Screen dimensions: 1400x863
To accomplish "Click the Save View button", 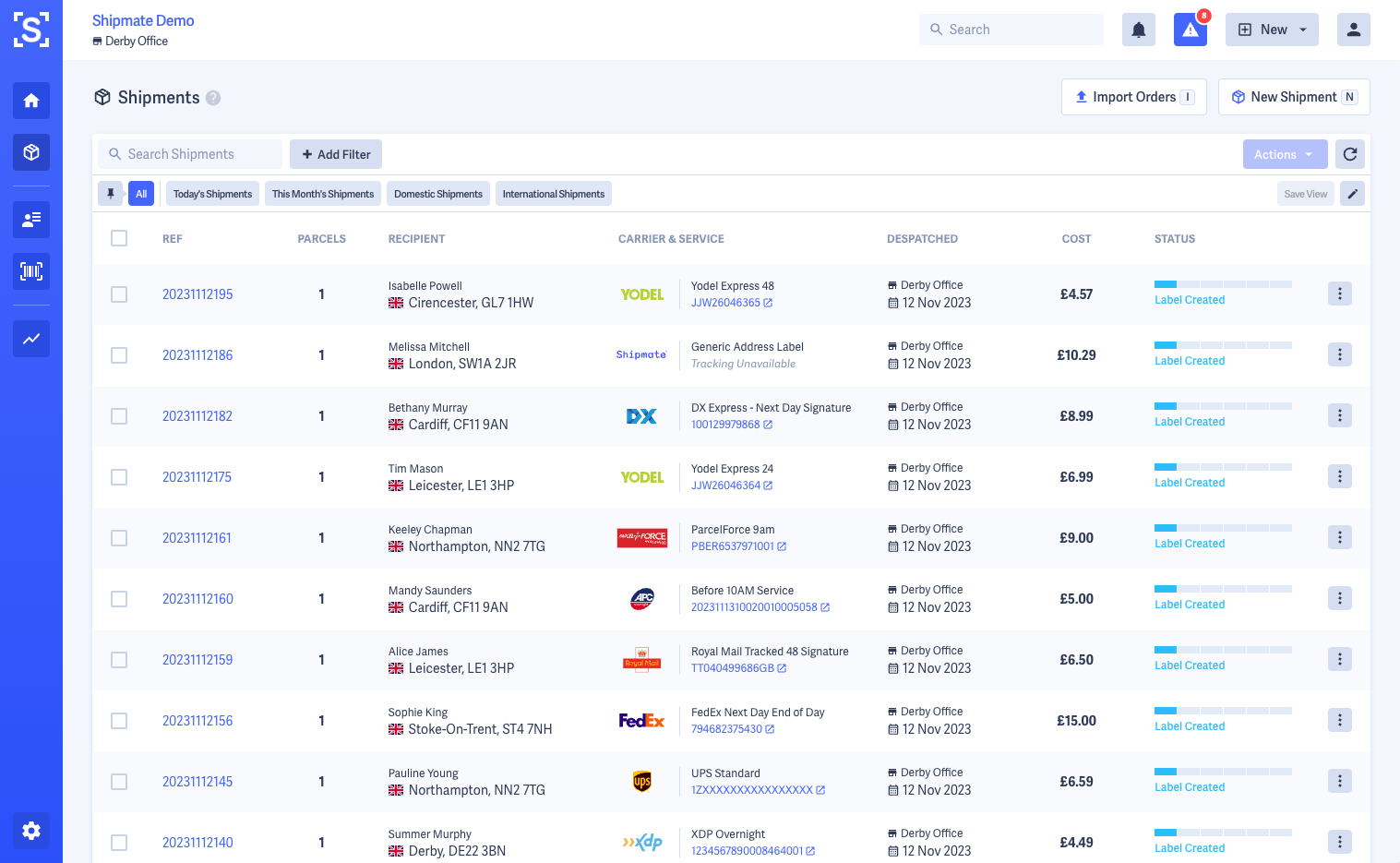I will [x=1306, y=194].
